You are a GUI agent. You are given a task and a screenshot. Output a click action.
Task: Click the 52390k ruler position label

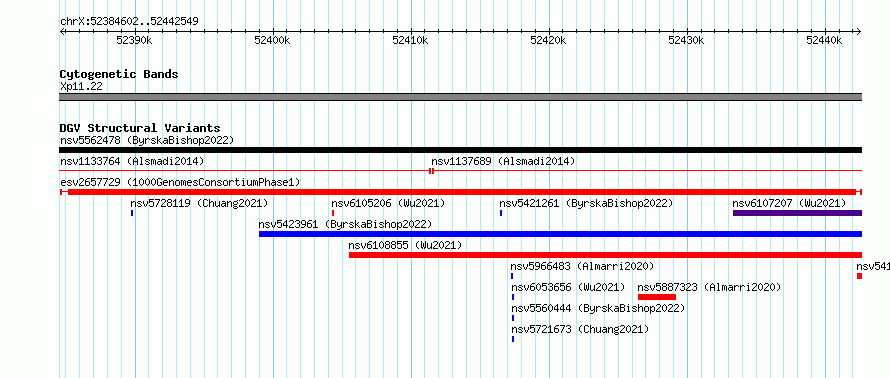(134, 40)
